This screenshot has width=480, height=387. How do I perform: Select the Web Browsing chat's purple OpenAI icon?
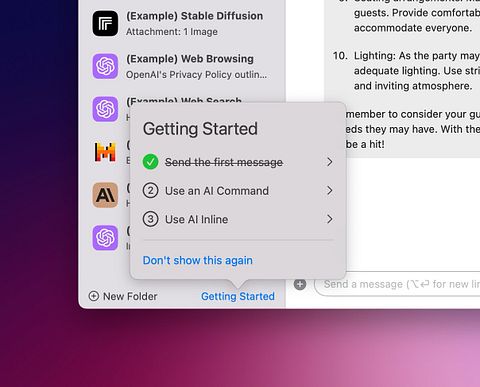coord(105,66)
